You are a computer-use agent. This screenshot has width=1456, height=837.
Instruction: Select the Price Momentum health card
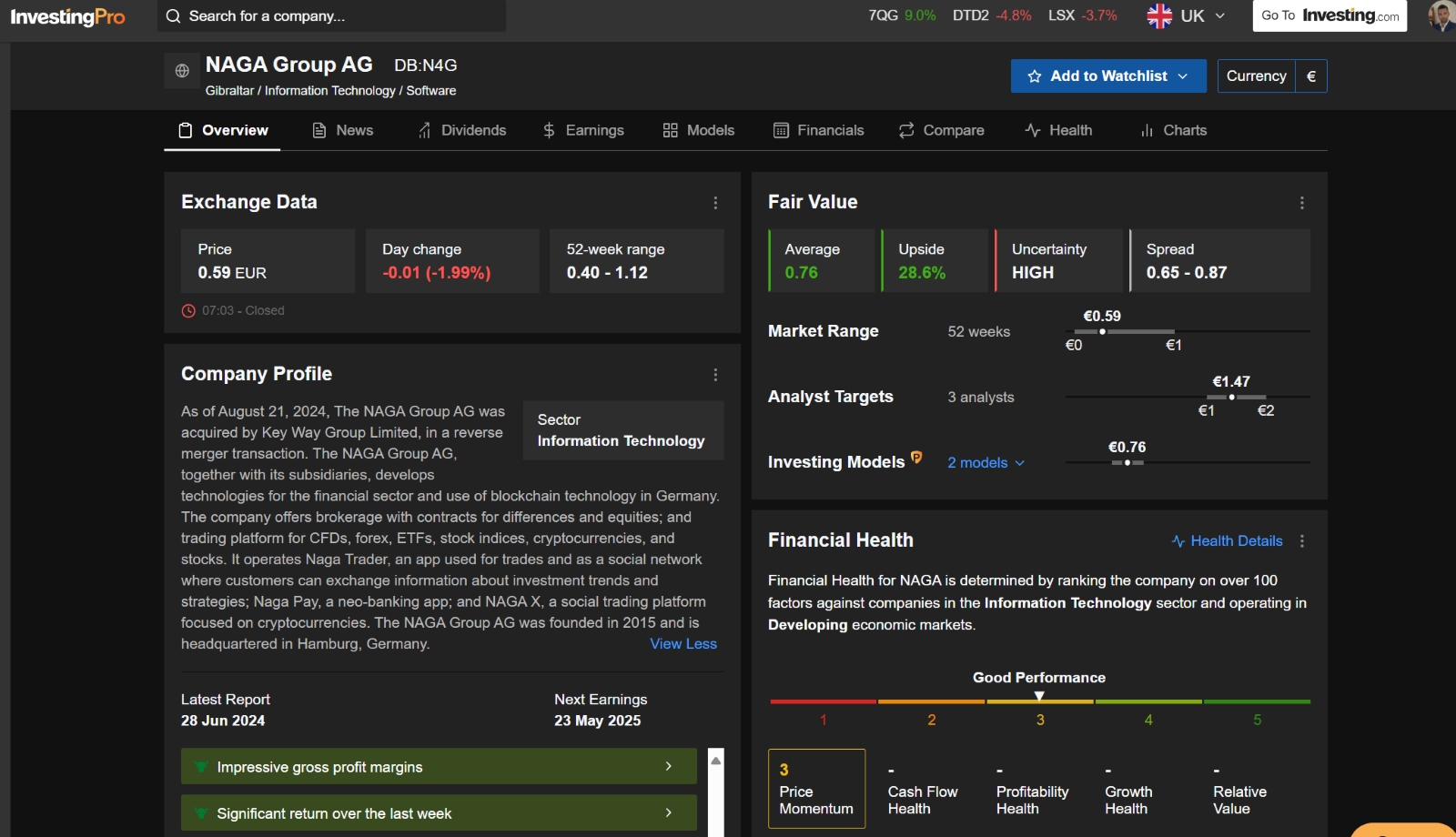[816, 788]
